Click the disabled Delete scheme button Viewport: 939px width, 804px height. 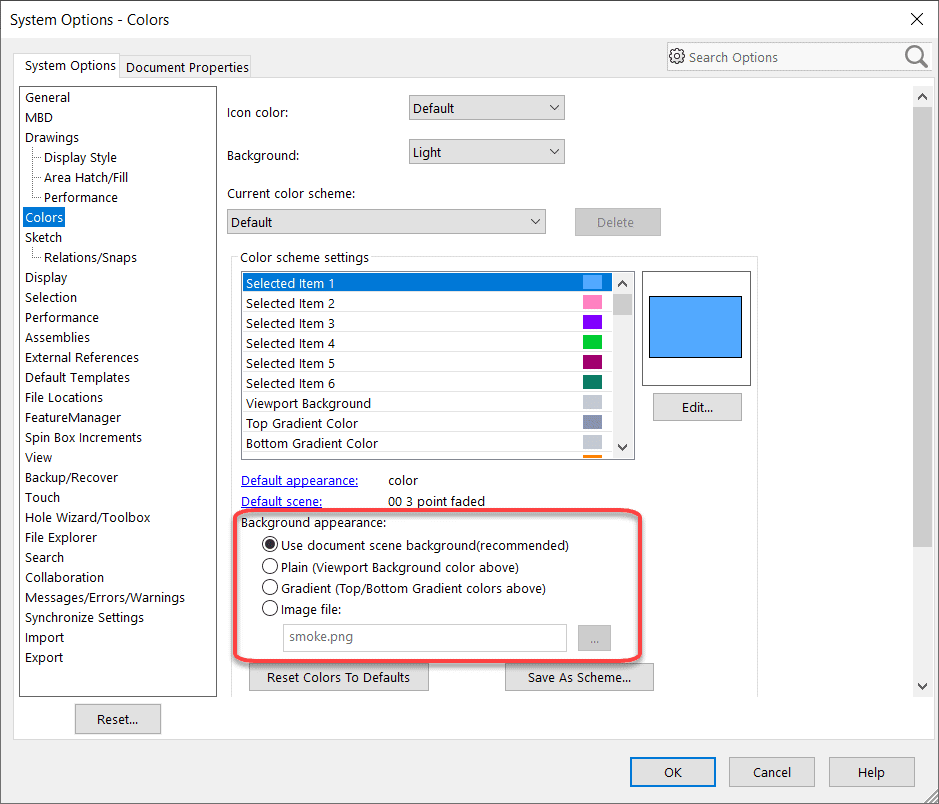617,222
